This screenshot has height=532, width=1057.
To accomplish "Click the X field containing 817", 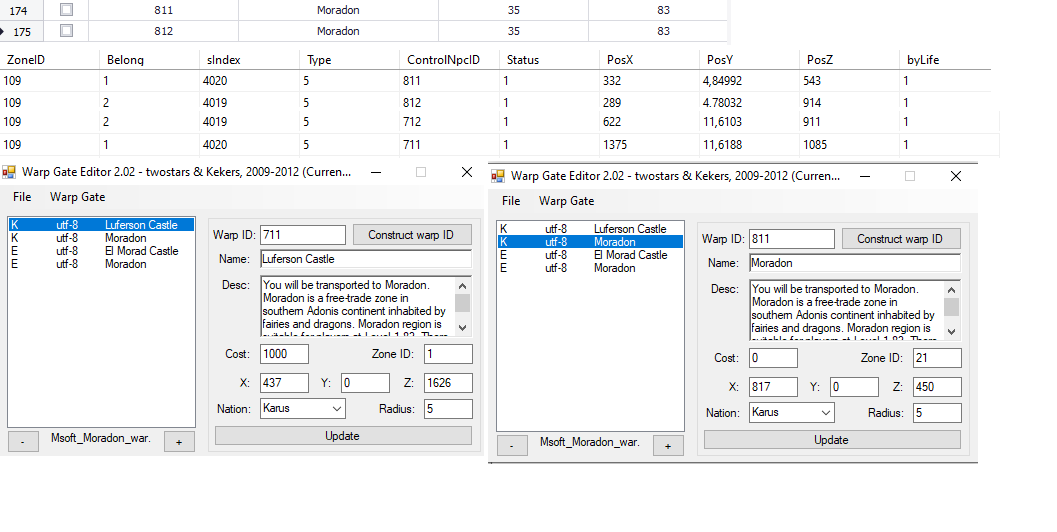I will click(x=773, y=386).
